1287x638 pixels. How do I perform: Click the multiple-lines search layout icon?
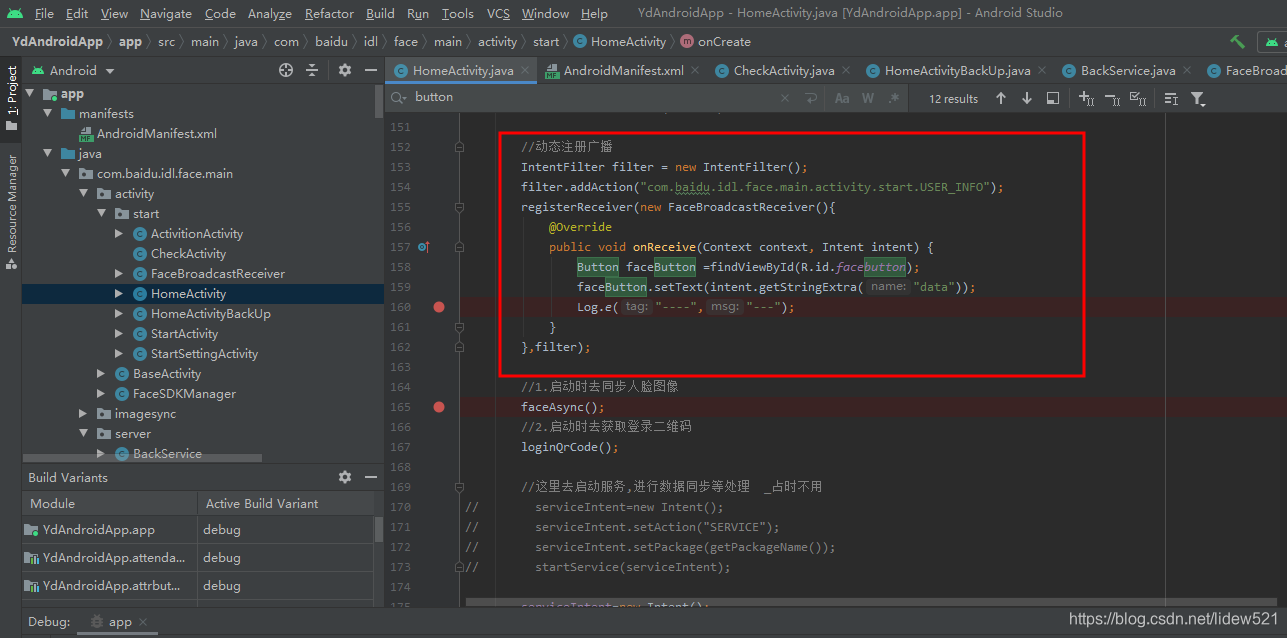1171,98
